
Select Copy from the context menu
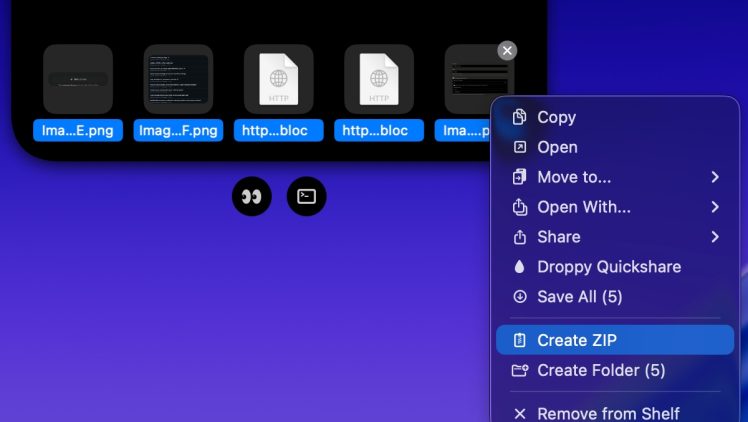[x=556, y=117]
